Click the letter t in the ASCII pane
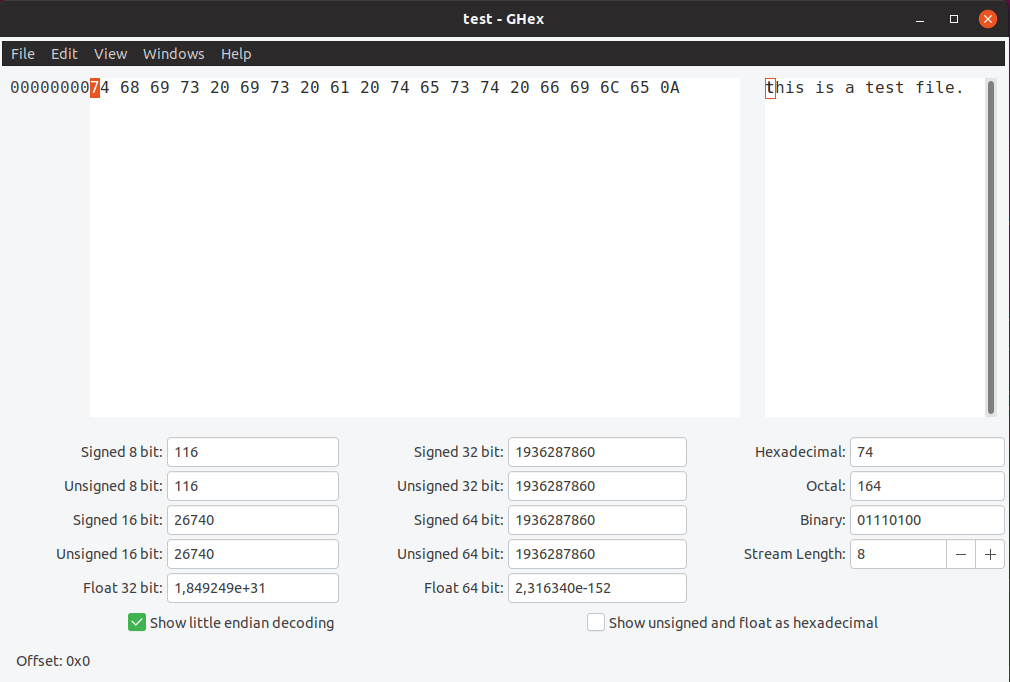 point(770,88)
